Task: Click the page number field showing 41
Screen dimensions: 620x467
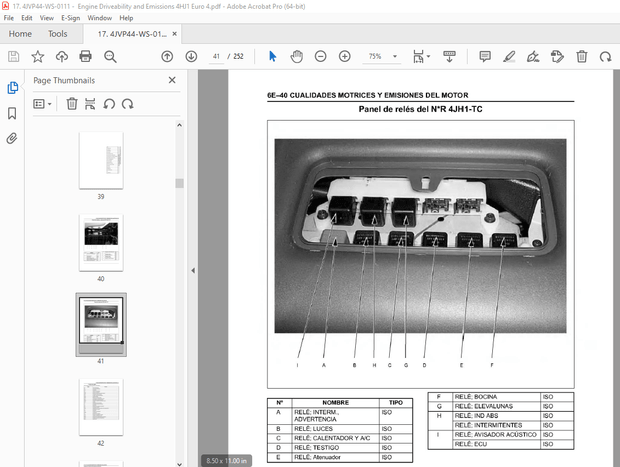Action: click(x=216, y=57)
